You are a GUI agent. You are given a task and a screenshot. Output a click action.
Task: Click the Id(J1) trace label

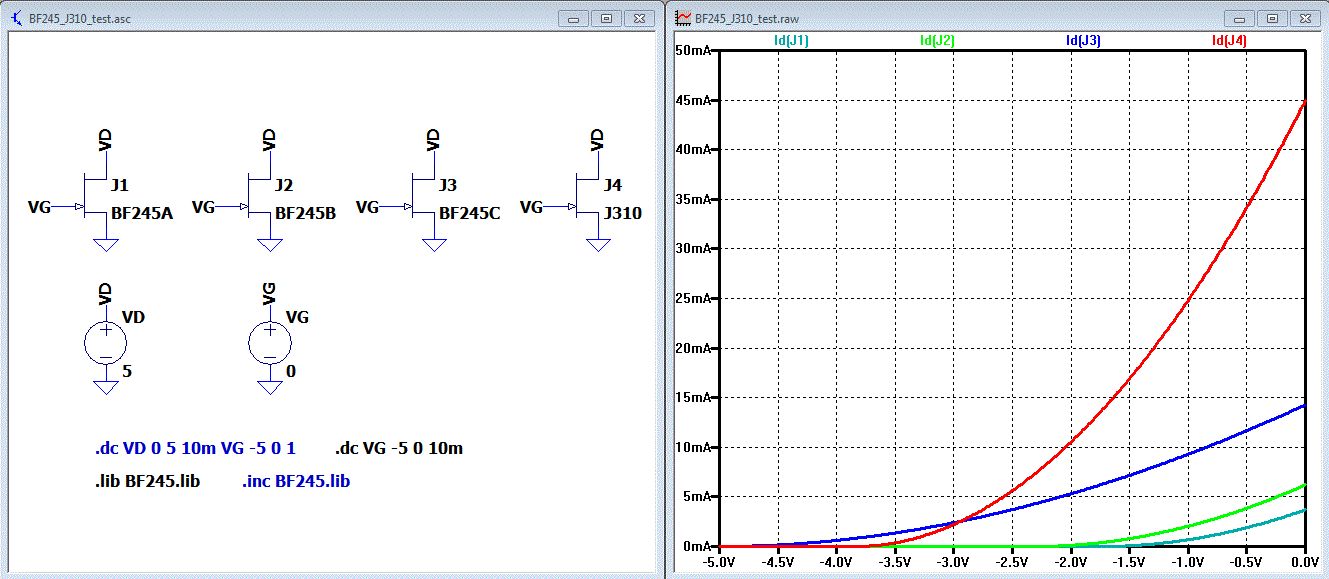(x=791, y=41)
